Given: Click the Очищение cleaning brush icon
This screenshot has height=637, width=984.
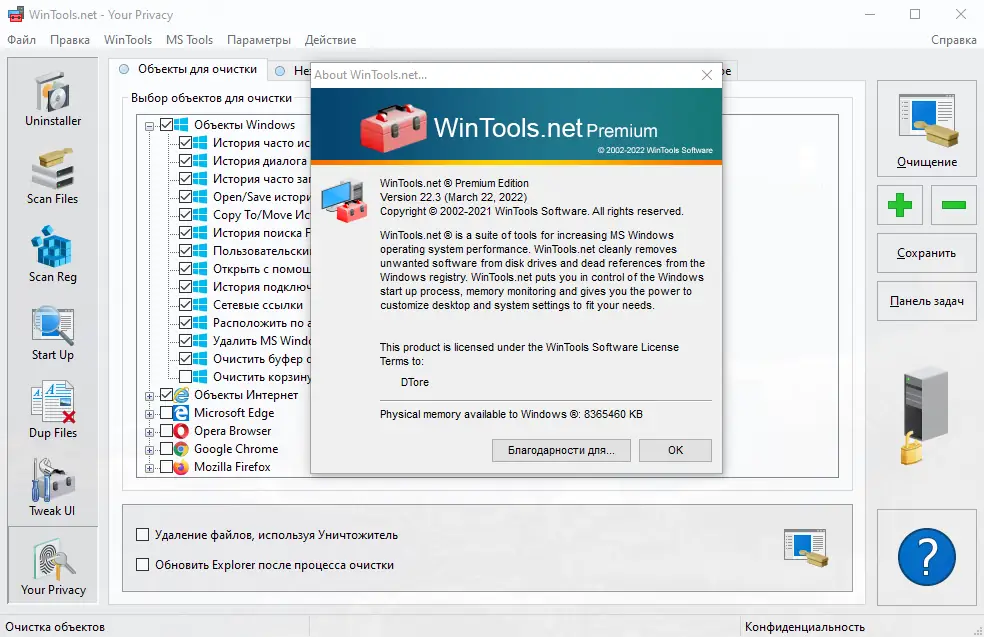Looking at the screenshot, I should (925, 126).
